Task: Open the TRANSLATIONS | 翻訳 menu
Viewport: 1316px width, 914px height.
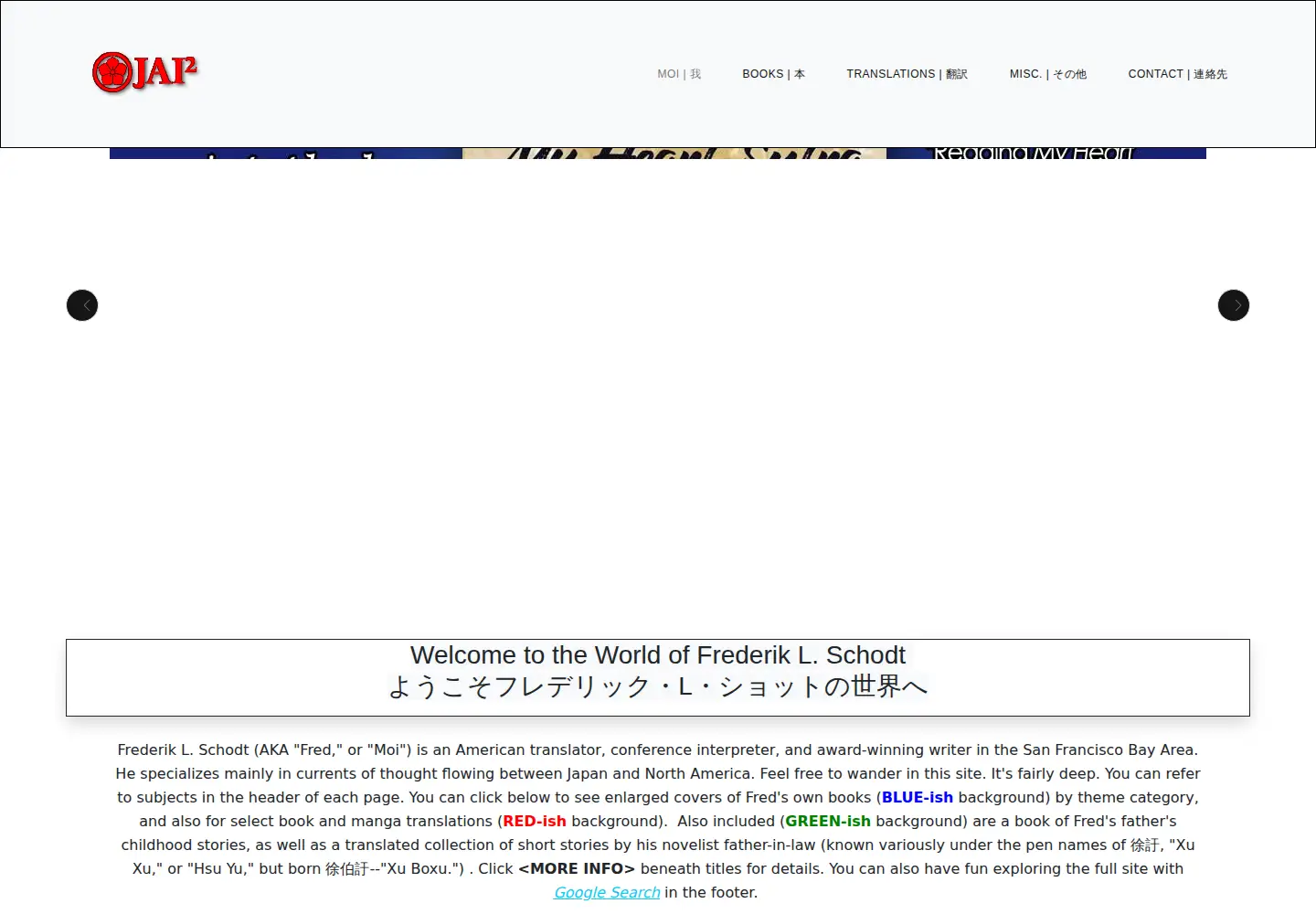Action: (907, 74)
